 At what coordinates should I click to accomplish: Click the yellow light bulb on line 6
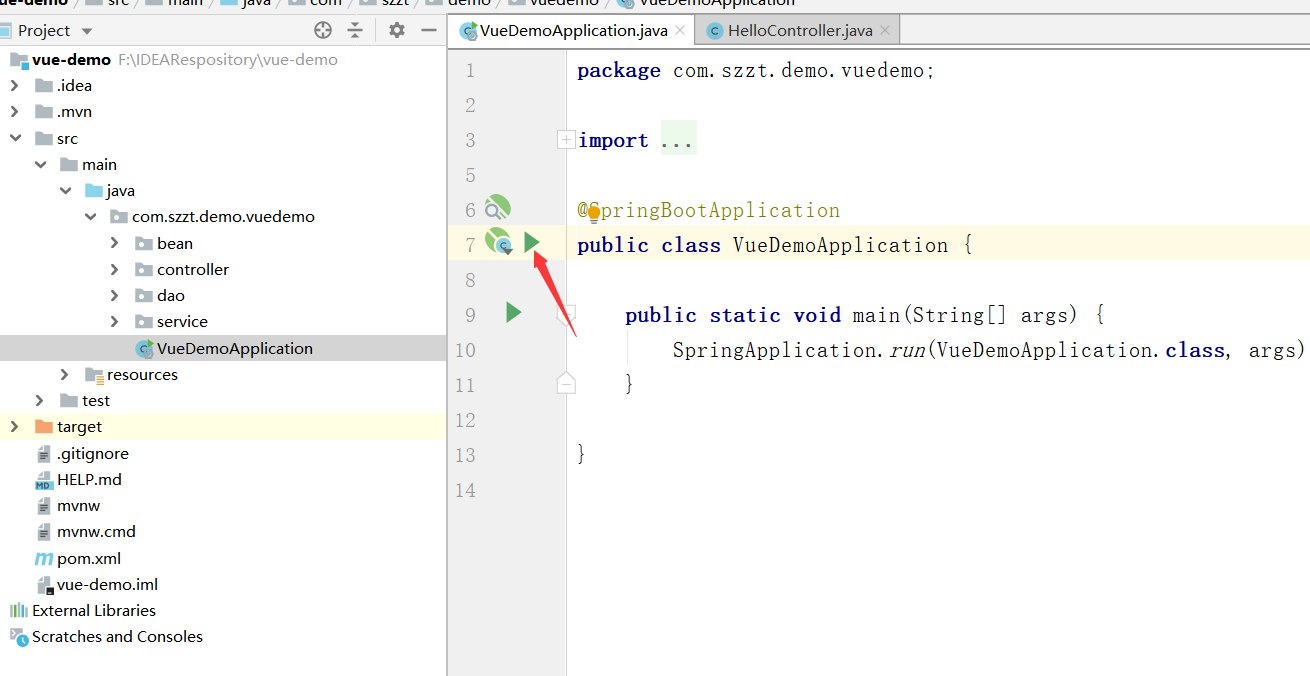(x=594, y=214)
